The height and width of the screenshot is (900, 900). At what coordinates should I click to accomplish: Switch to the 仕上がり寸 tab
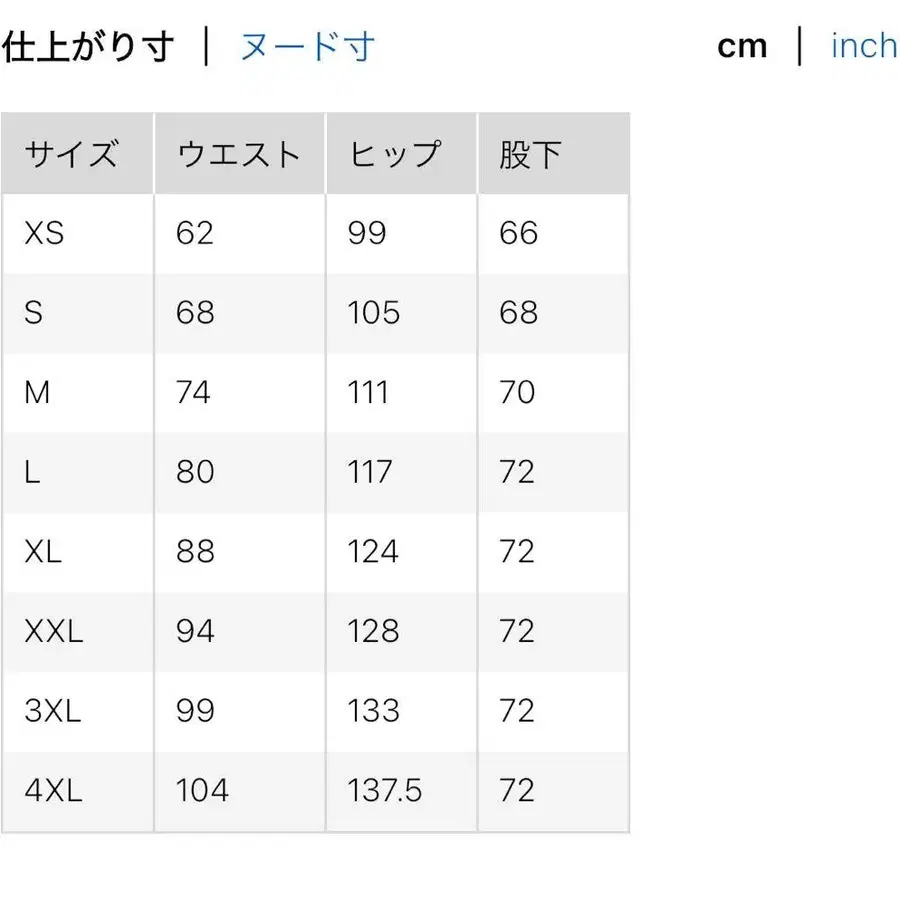coord(88,46)
